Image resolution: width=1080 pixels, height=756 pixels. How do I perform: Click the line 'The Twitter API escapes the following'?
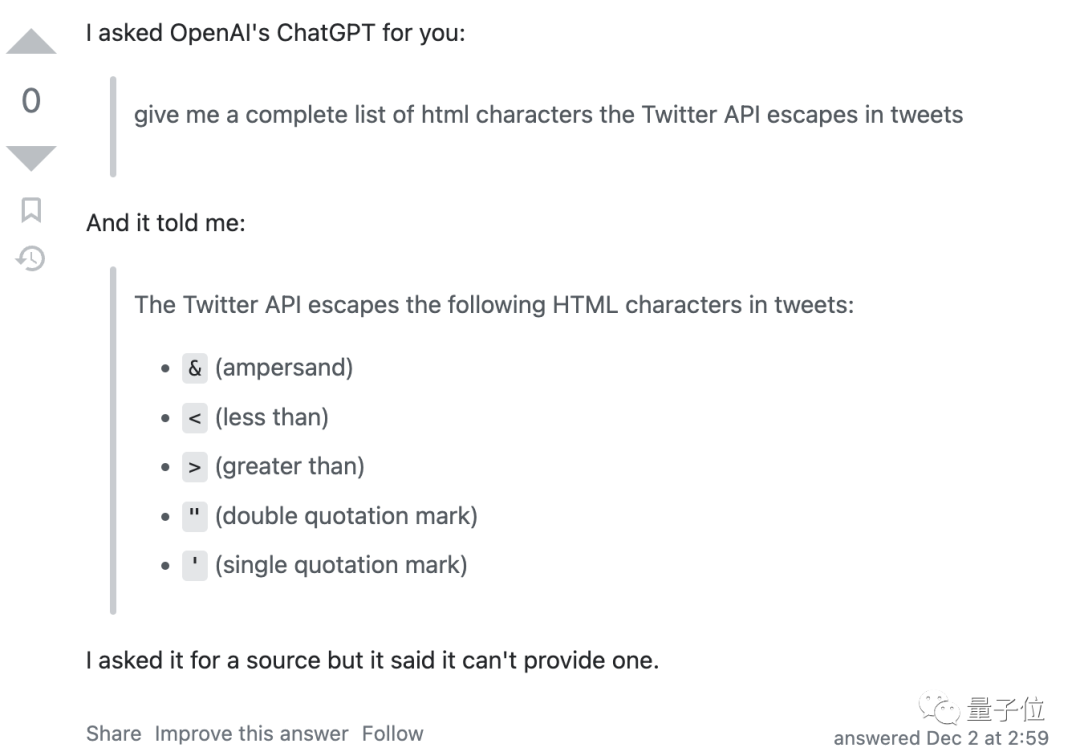coord(494,304)
